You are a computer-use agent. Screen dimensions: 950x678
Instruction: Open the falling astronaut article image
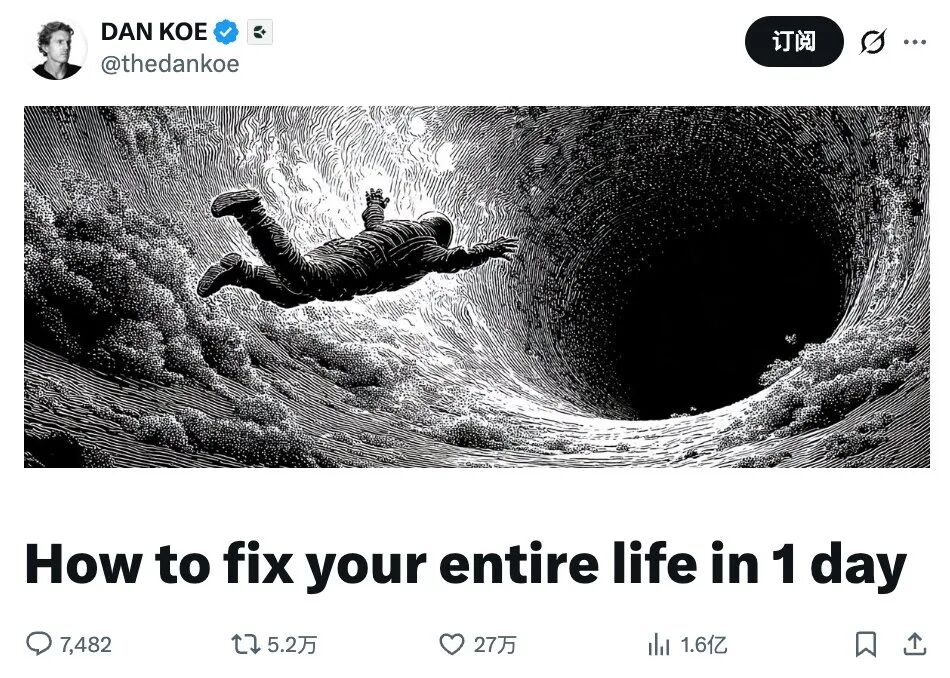coord(476,287)
